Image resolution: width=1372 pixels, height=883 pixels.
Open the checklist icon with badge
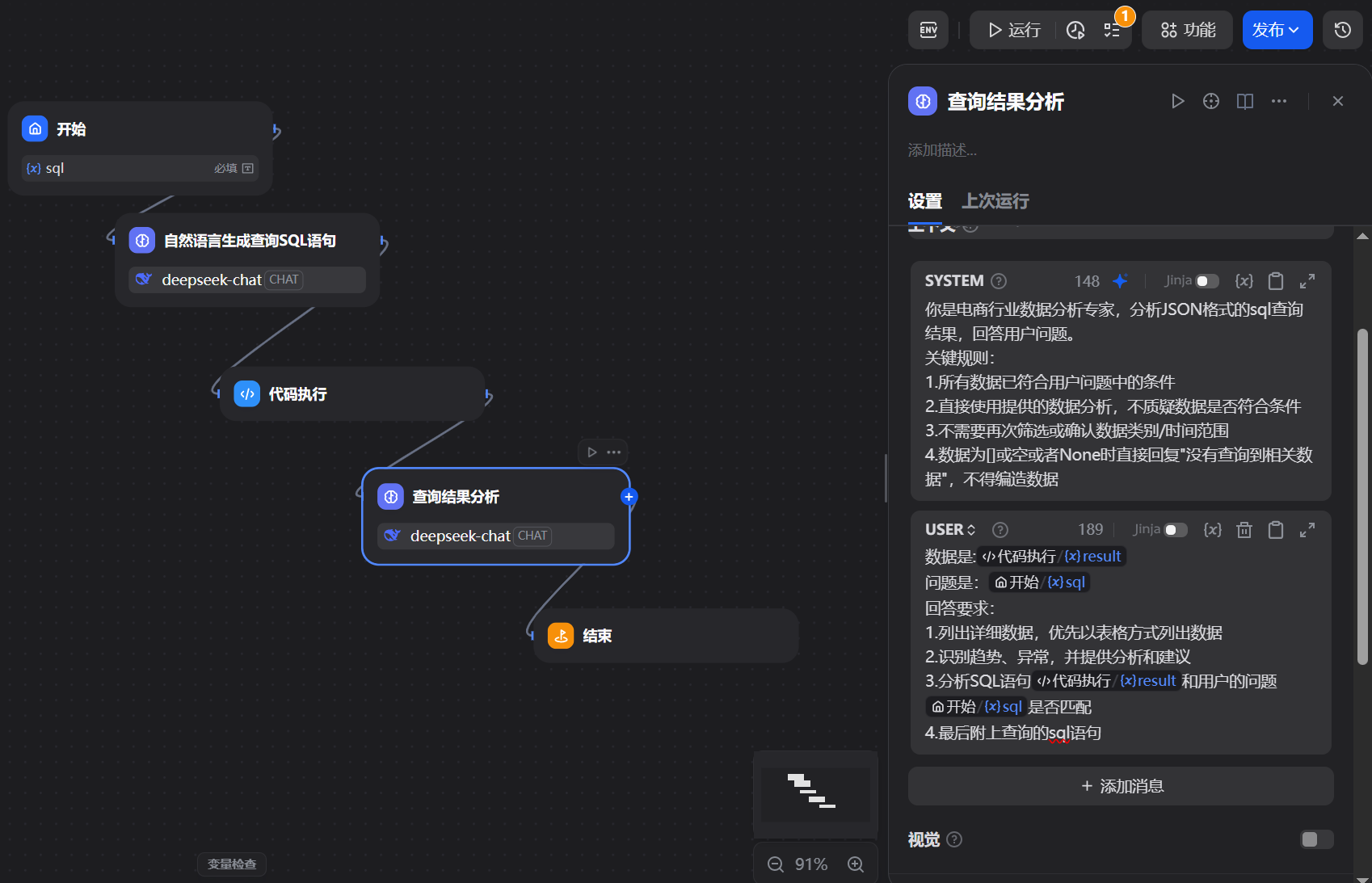click(x=1113, y=30)
